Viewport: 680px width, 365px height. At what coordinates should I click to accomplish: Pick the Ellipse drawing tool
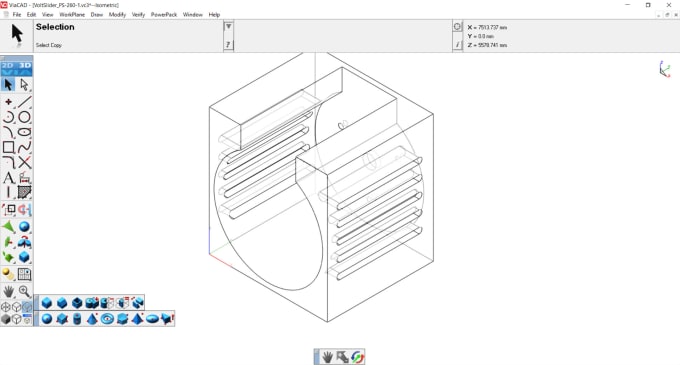point(24,132)
